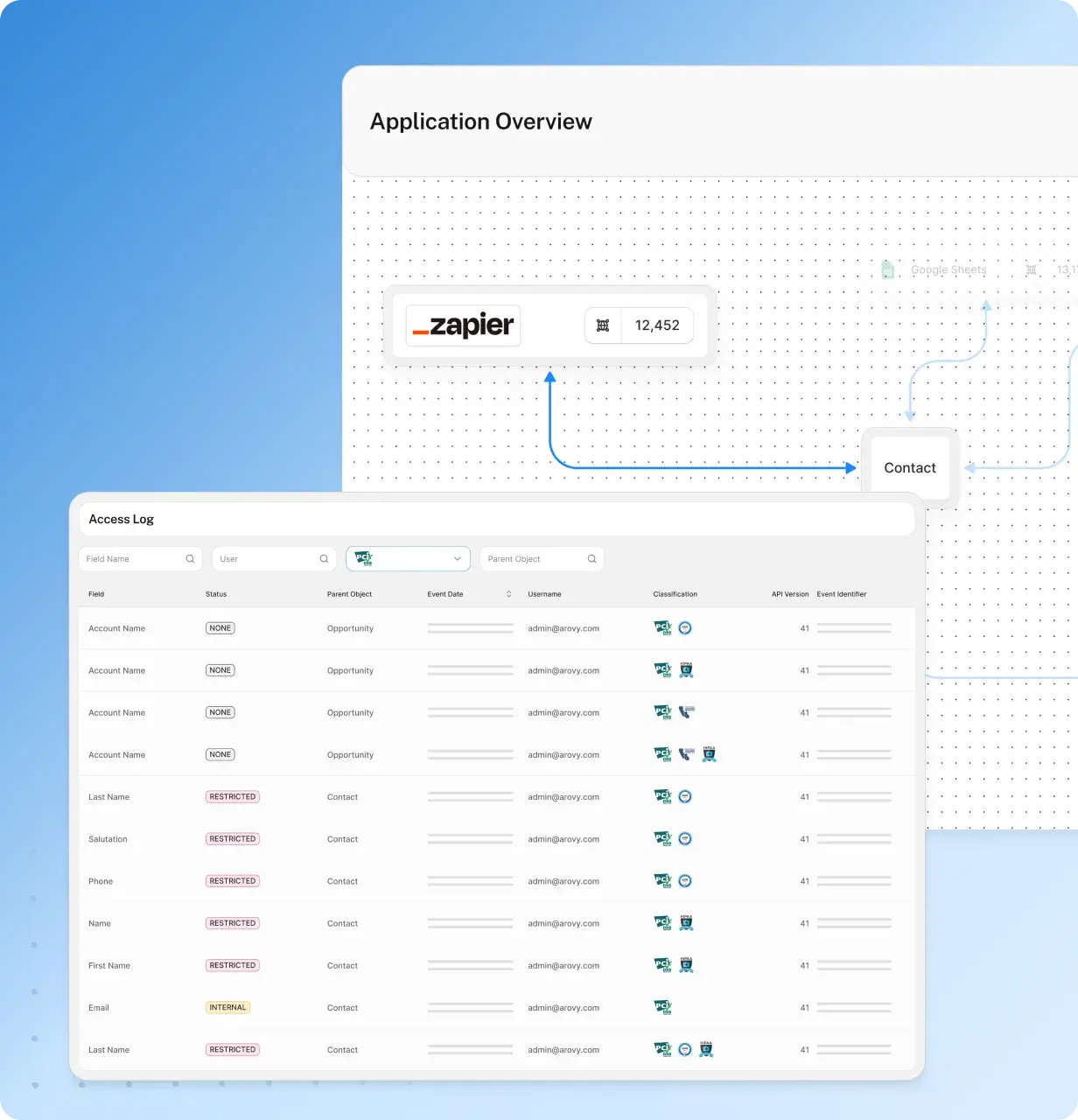Select the Contact node in the overview diagram

coord(910,468)
